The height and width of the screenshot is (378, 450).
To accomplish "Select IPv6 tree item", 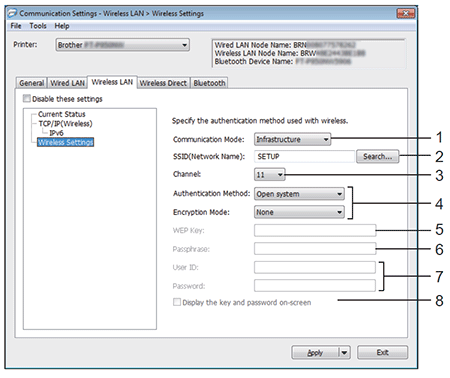I will tap(56, 133).
